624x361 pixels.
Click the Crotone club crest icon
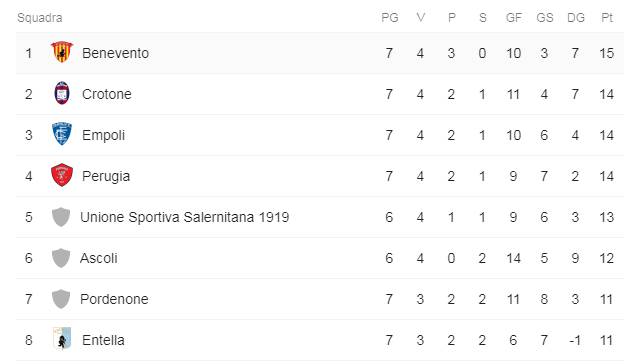(62, 93)
